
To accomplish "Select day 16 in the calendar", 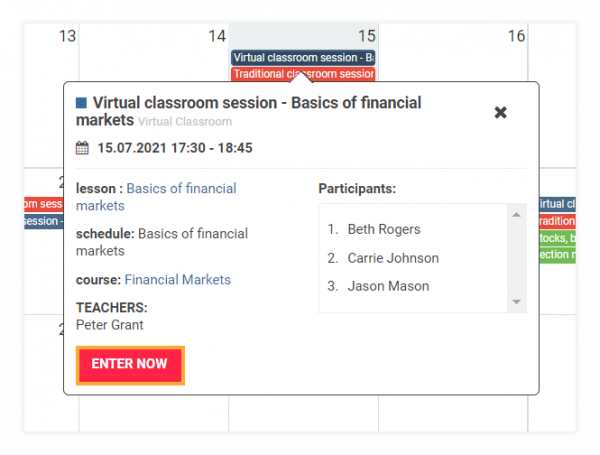I will [x=516, y=36].
